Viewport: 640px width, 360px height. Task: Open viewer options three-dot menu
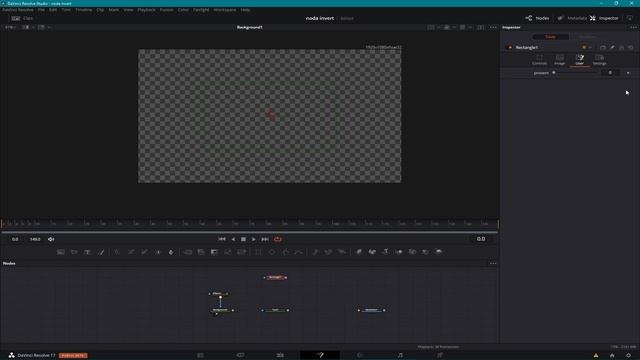coord(493,27)
